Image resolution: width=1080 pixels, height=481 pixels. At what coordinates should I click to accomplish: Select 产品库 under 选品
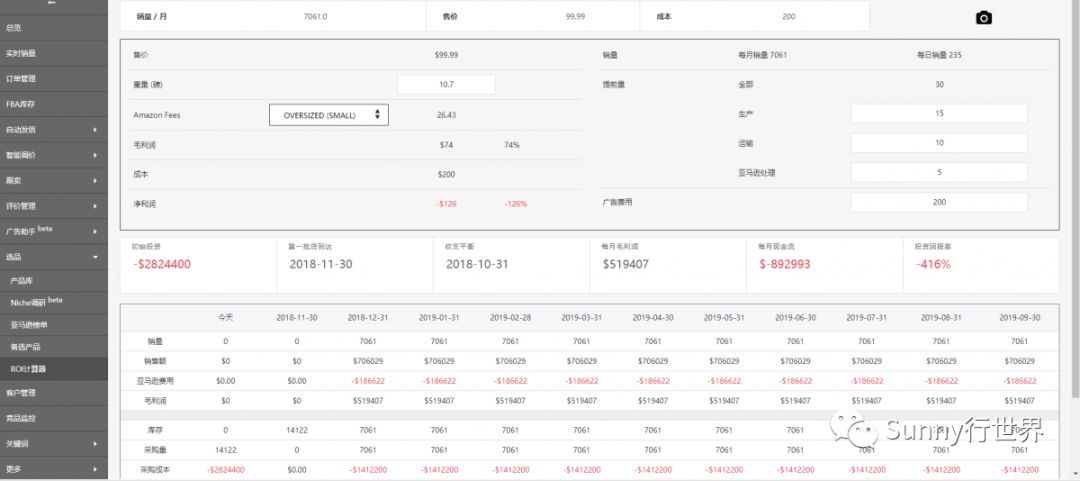pyautogui.click(x=23, y=281)
